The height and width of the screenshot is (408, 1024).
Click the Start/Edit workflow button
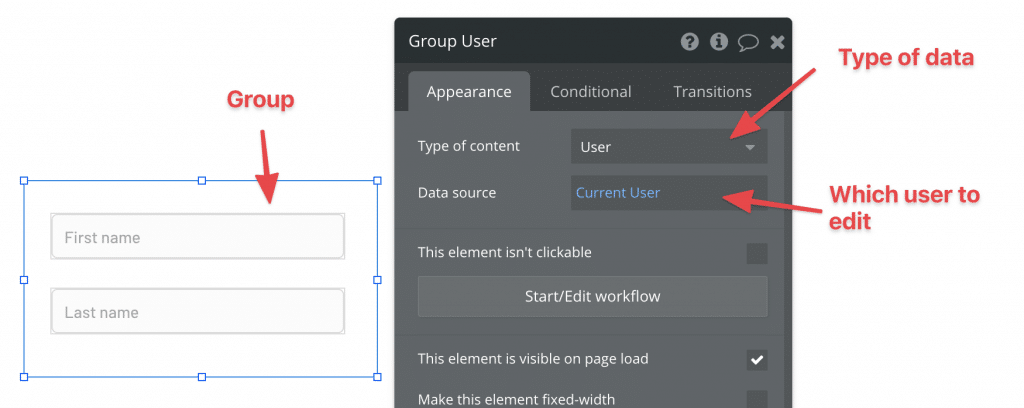click(x=592, y=297)
